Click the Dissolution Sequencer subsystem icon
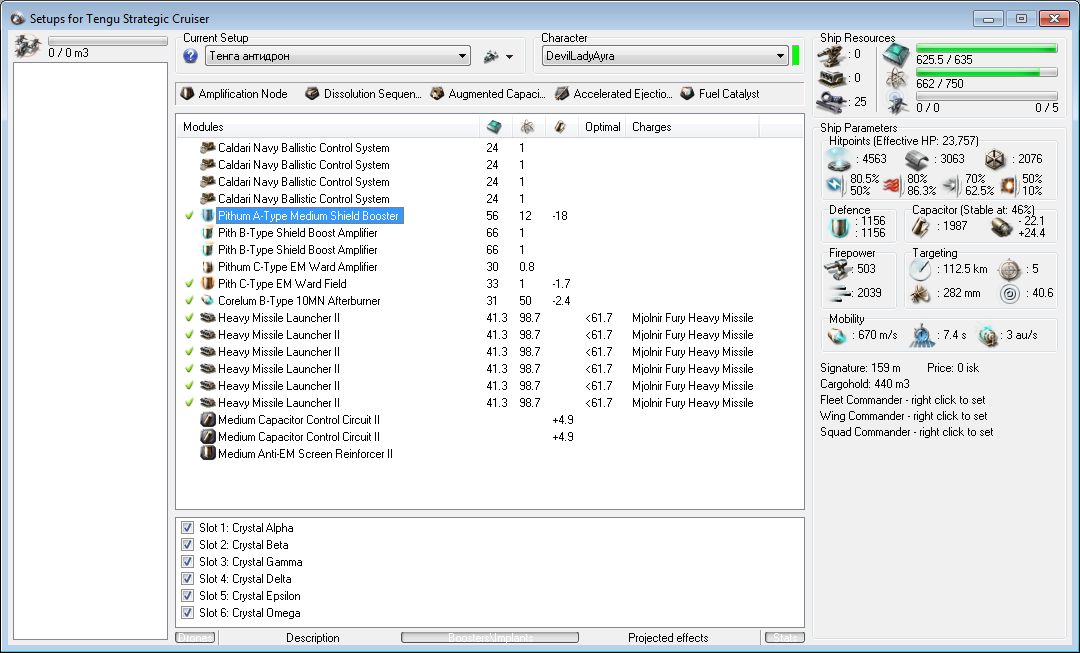This screenshot has height=653, width=1080. pyautogui.click(x=312, y=94)
